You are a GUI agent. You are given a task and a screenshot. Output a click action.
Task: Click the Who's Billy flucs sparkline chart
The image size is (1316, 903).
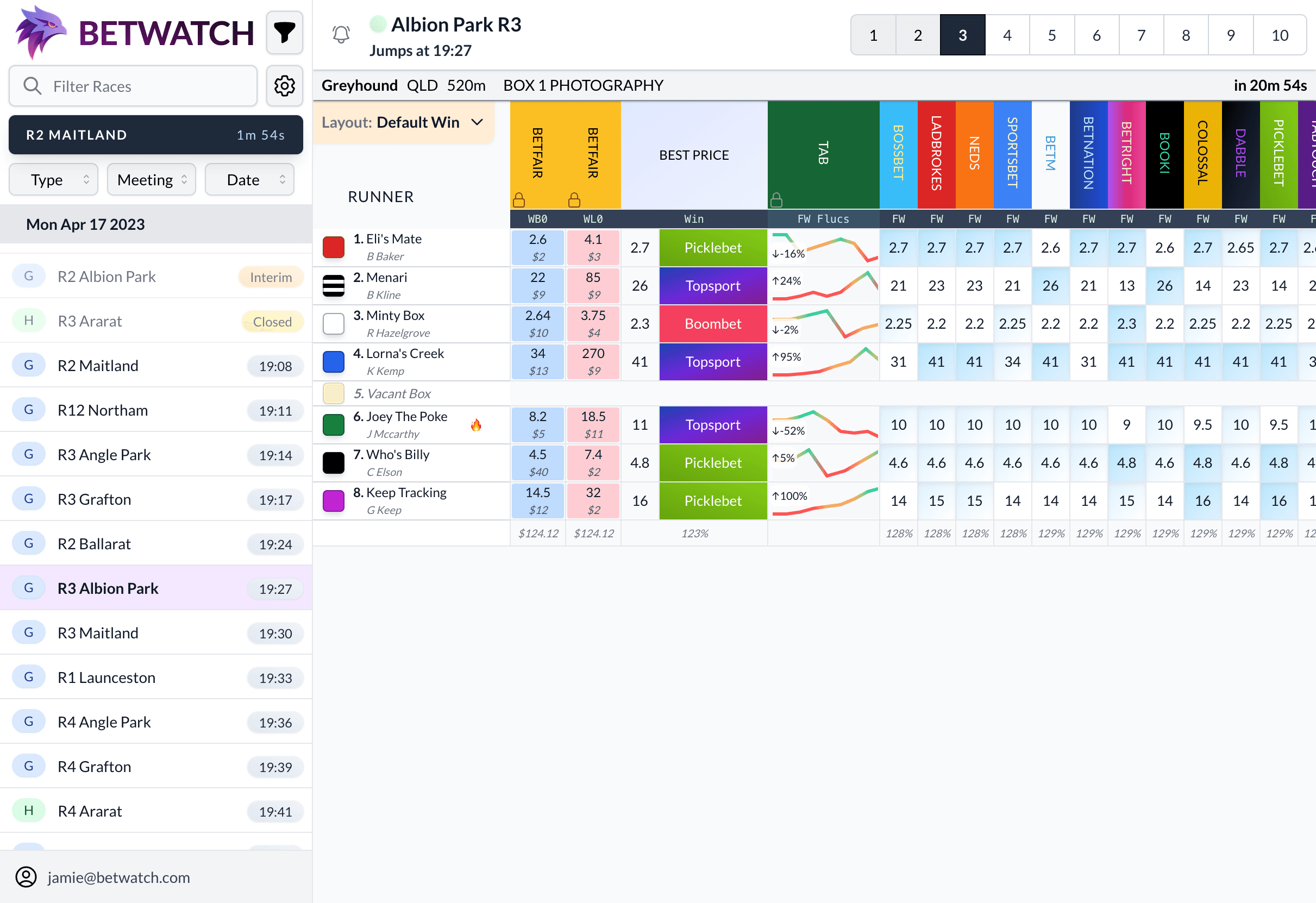coord(824,462)
